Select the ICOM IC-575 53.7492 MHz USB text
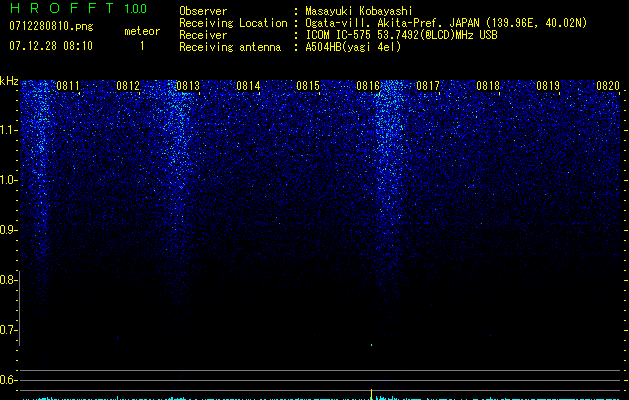 (401, 35)
